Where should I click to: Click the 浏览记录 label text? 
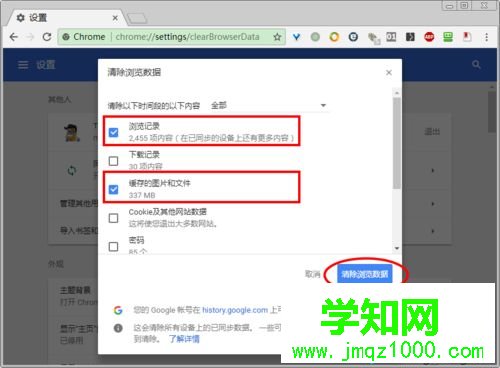point(144,126)
